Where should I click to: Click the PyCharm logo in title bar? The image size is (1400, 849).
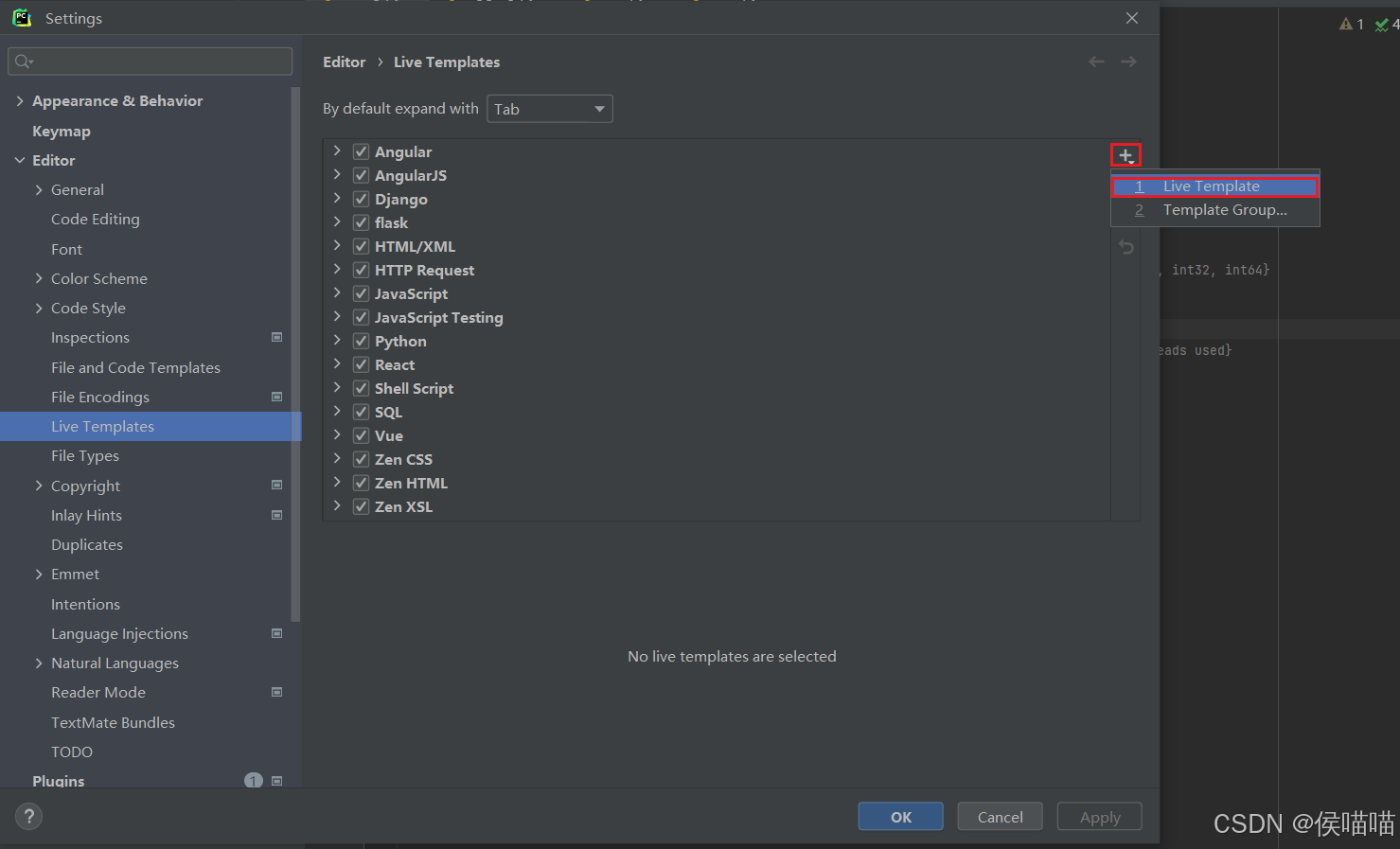tap(22, 17)
